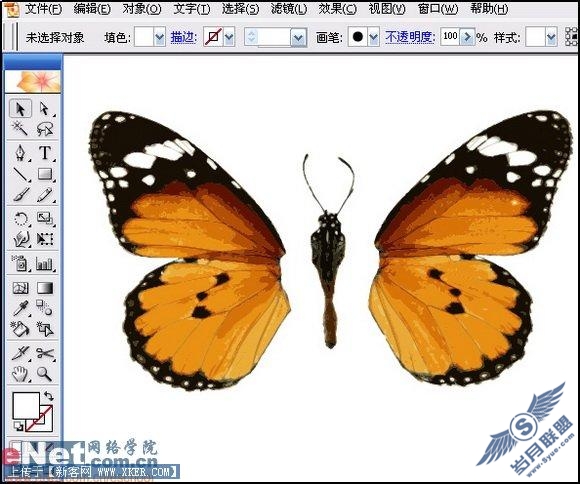Screen dimensions: 580x484
Task: Open the 样式 style dropdown
Action: [x=551, y=37]
